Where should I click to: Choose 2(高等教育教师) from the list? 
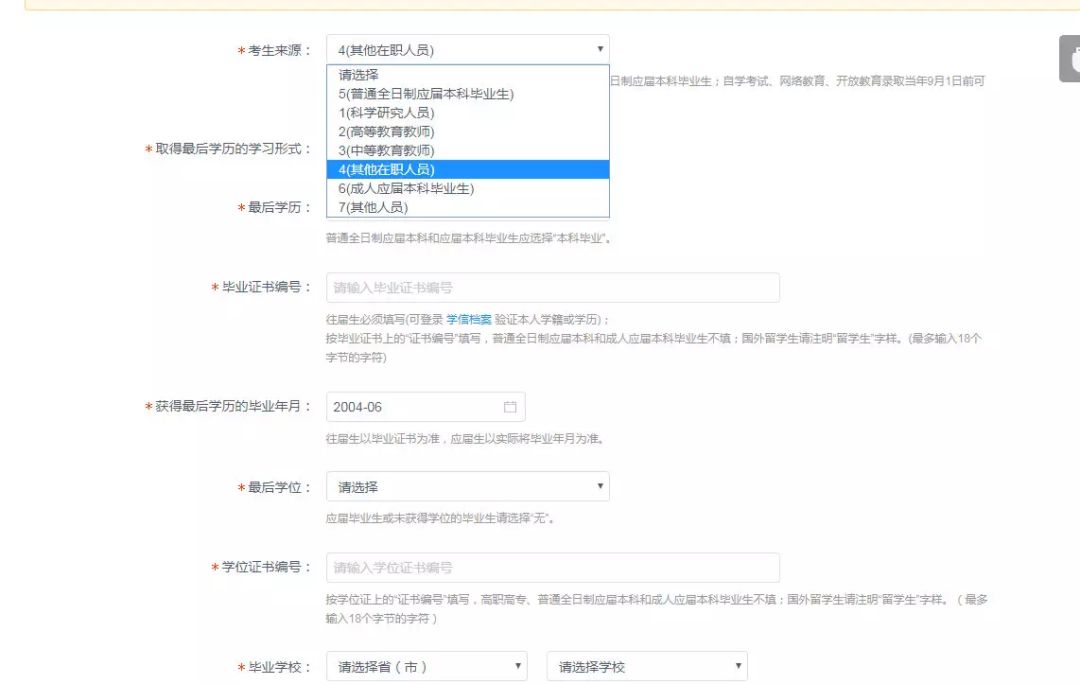(x=386, y=132)
